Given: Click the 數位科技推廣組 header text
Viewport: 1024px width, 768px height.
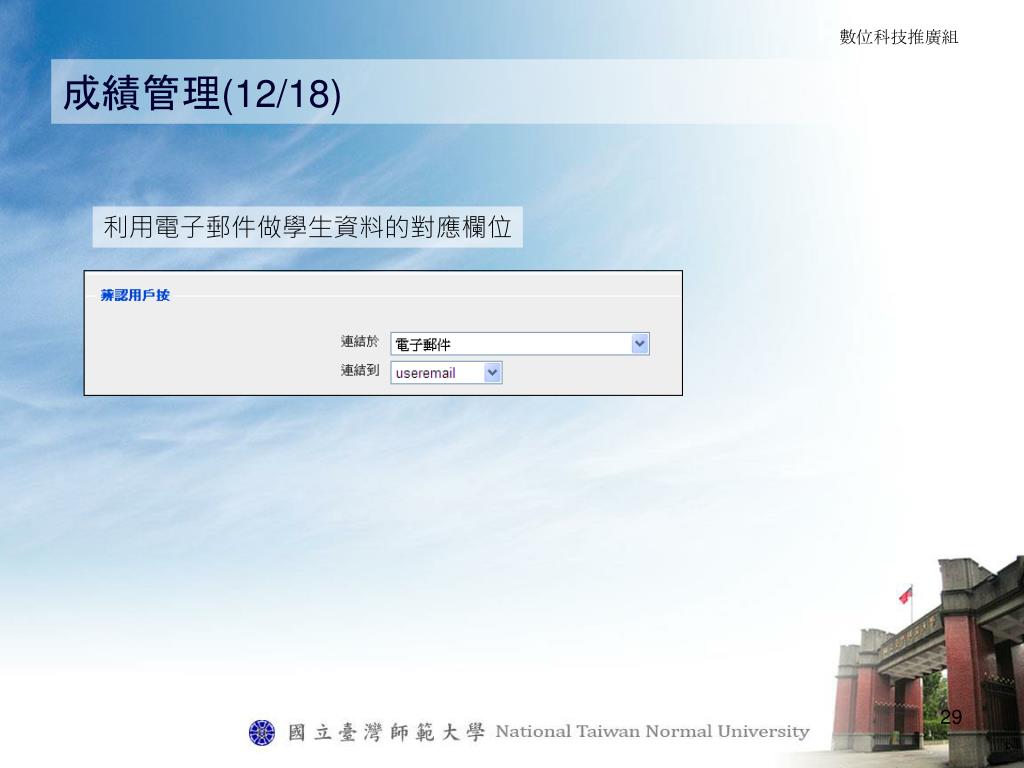Looking at the screenshot, I should [x=899, y=37].
